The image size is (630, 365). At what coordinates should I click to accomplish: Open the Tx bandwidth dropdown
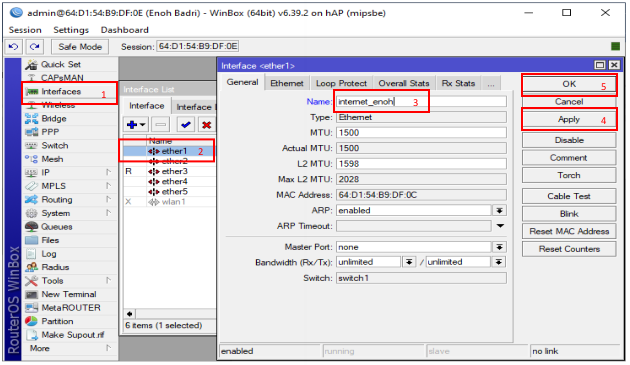click(x=499, y=262)
